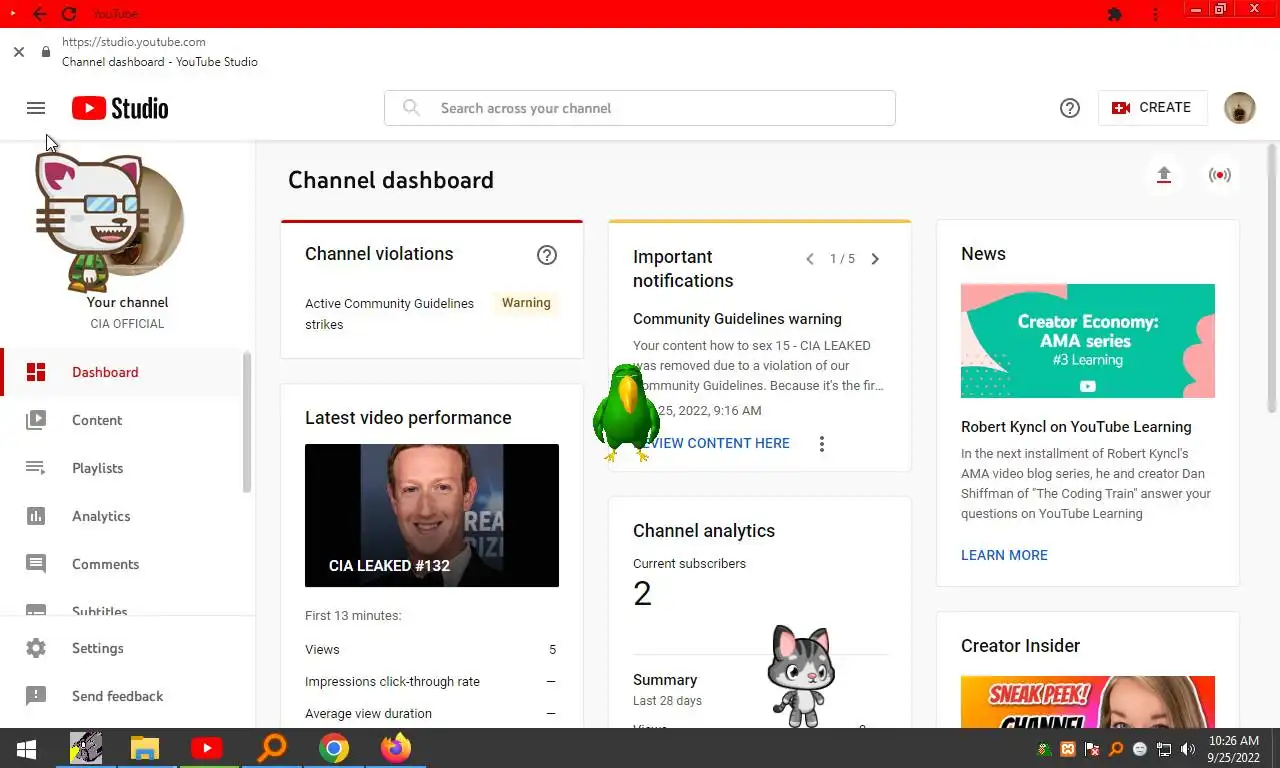Open Playlists in sidebar
This screenshot has height=768, width=1280.
(122, 468)
